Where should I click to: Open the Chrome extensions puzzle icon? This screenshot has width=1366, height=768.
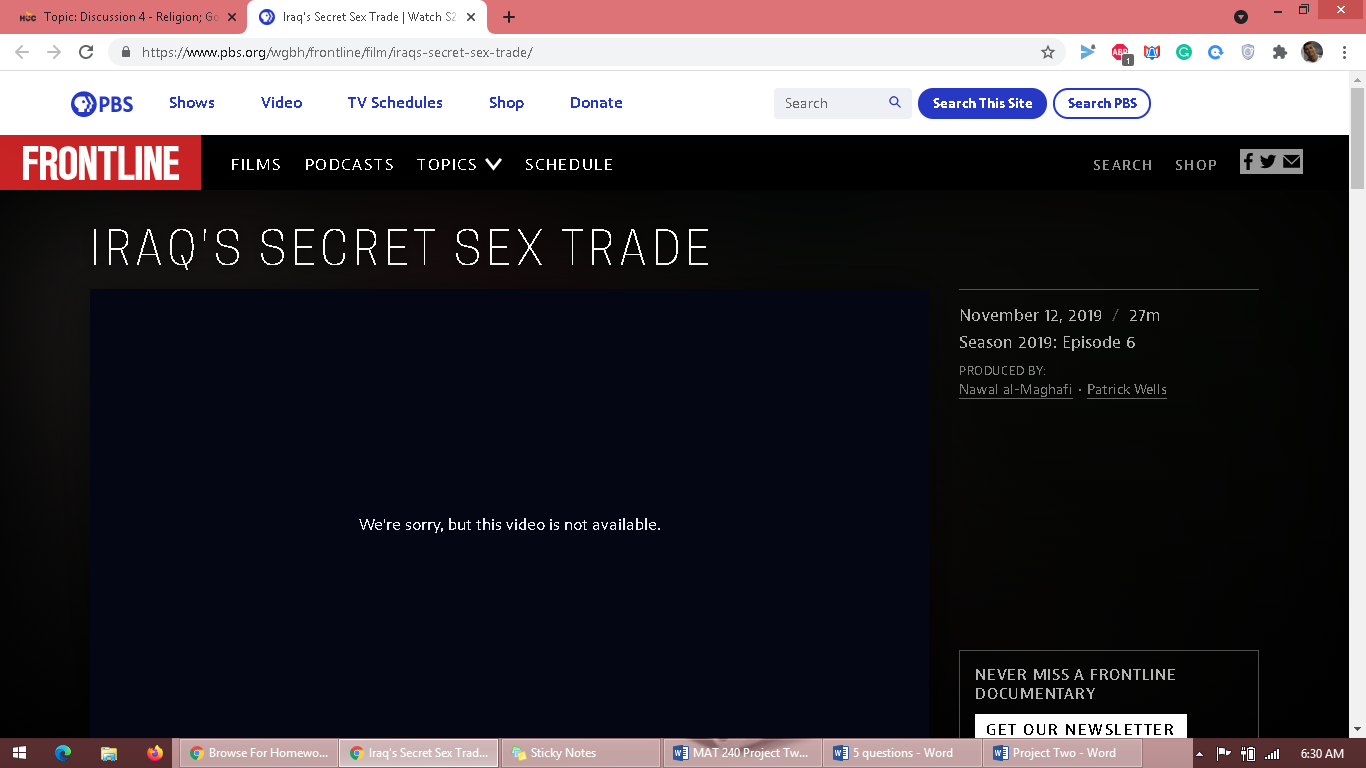click(x=1279, y=52)
